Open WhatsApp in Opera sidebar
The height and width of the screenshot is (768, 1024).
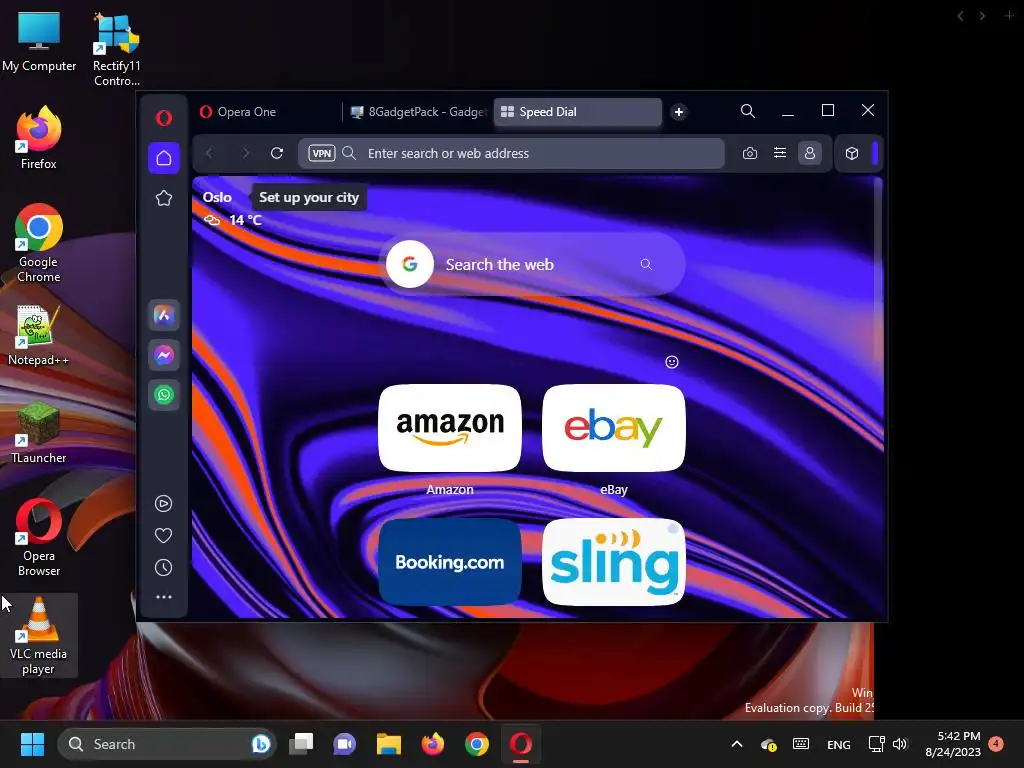tap(164, 394)
